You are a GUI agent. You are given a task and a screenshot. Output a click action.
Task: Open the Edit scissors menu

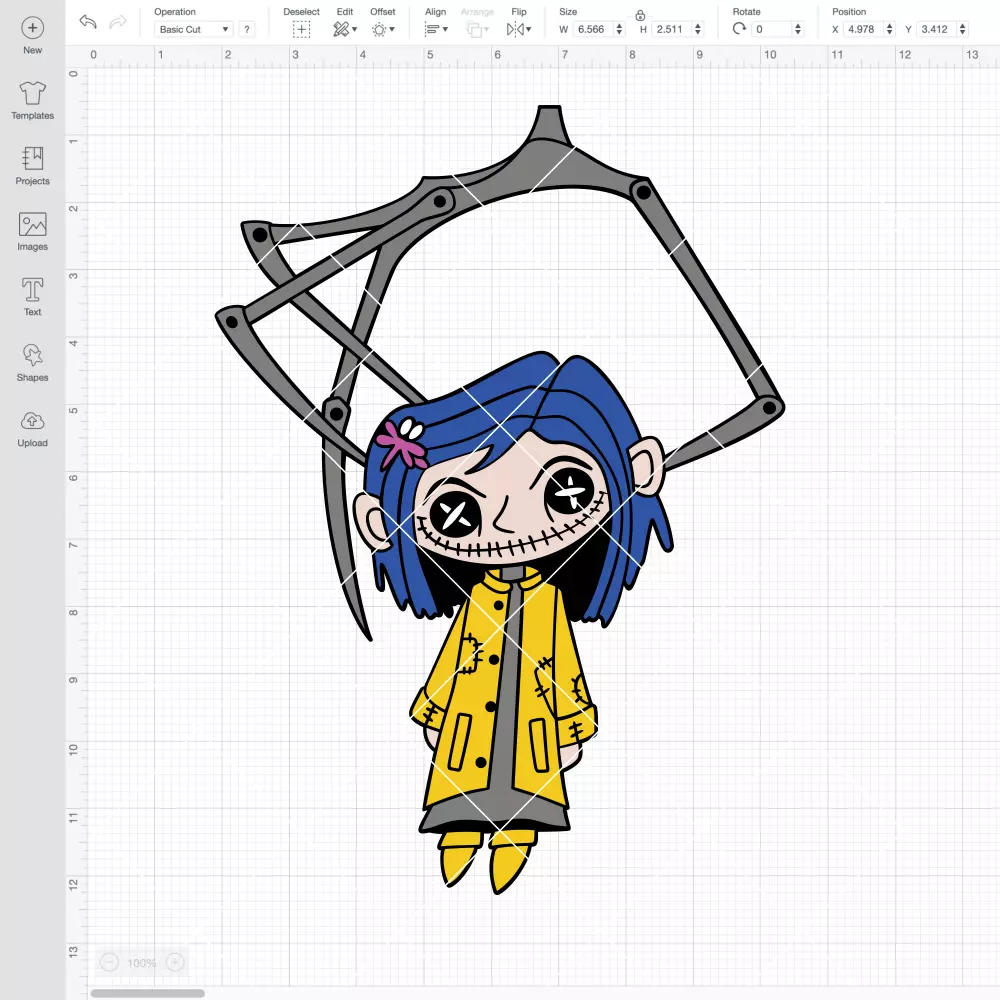tap(345, 29)
